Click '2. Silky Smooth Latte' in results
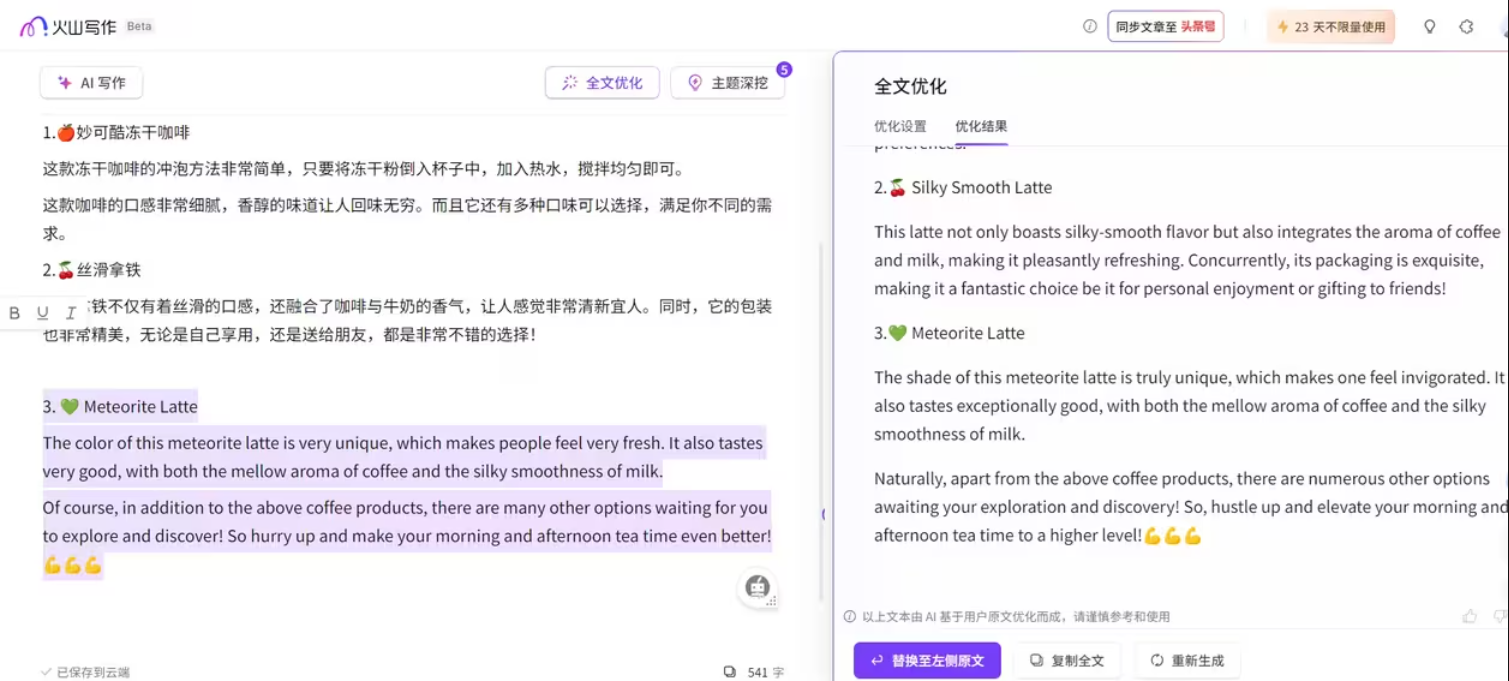Viewport: 1509px width, 681px height. (x=963, y=187)
